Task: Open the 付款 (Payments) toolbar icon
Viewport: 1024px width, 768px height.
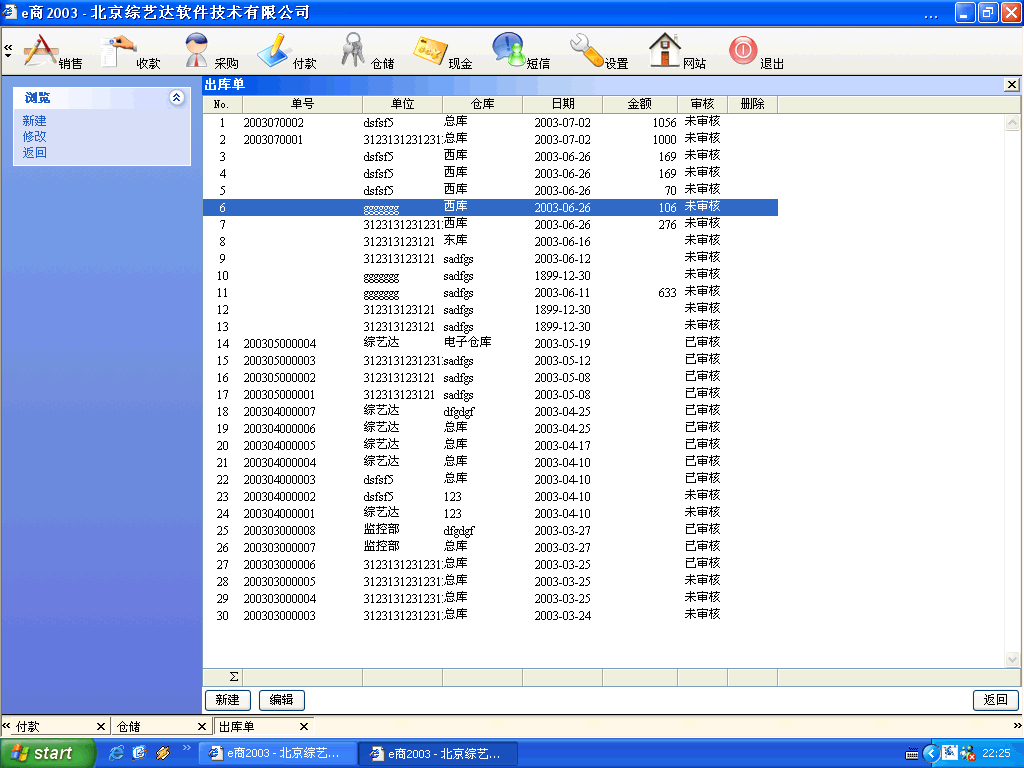Action: pyautogui.click(x=276, y=51)
